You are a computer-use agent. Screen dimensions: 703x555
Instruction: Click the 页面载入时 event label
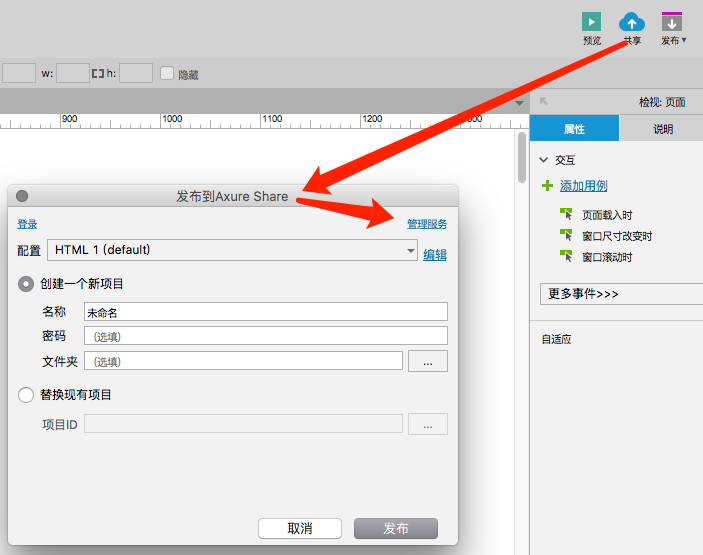607,215
